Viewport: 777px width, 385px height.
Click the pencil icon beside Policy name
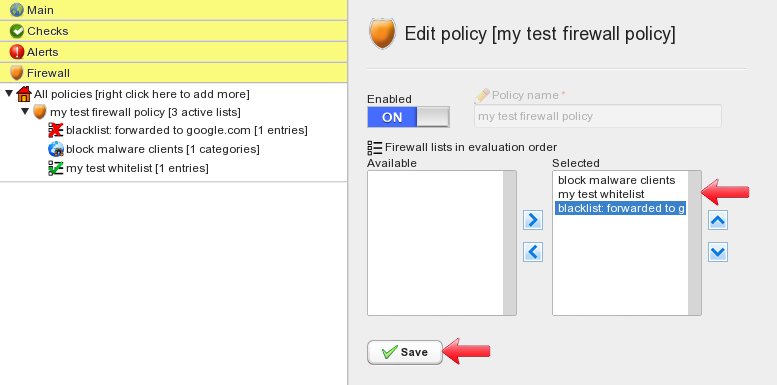[x=482, y=95]
